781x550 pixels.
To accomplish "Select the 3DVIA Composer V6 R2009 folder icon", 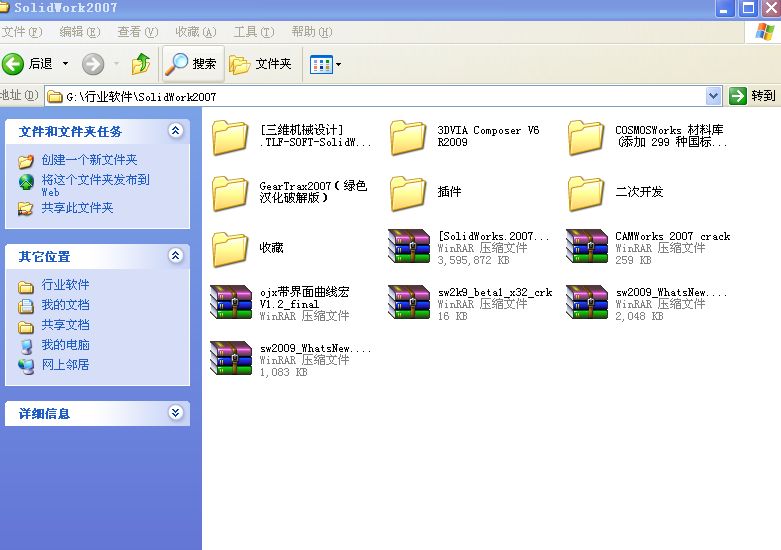I will (x=408, y=138).
